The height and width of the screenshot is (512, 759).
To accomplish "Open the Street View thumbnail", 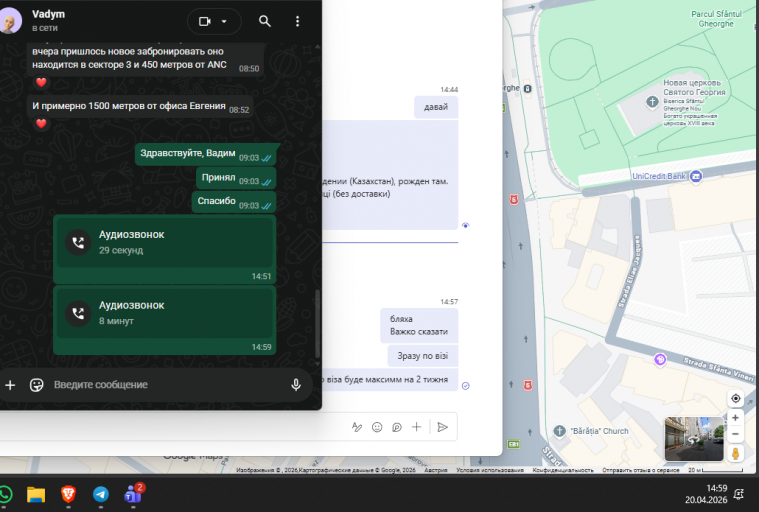I will (694, 439).
